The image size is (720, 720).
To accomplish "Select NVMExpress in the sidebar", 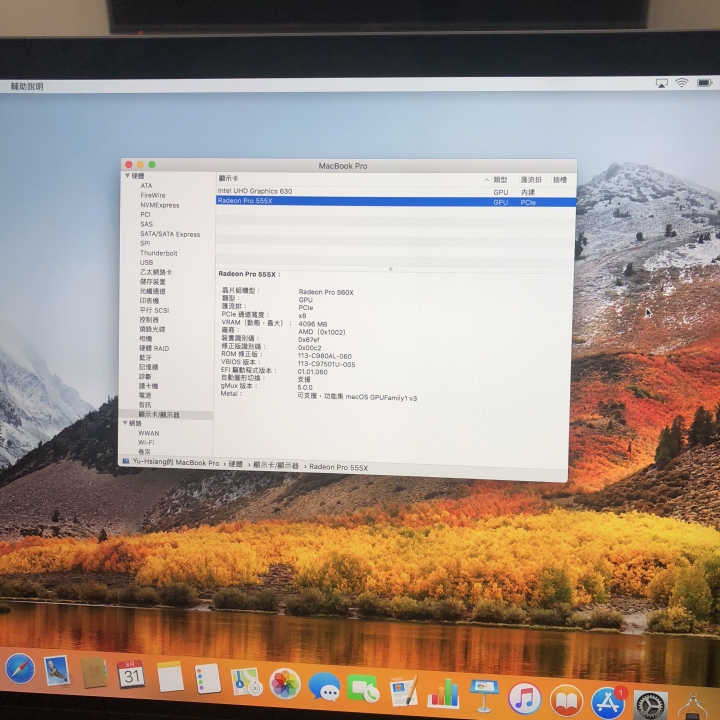I will [159, 205].
